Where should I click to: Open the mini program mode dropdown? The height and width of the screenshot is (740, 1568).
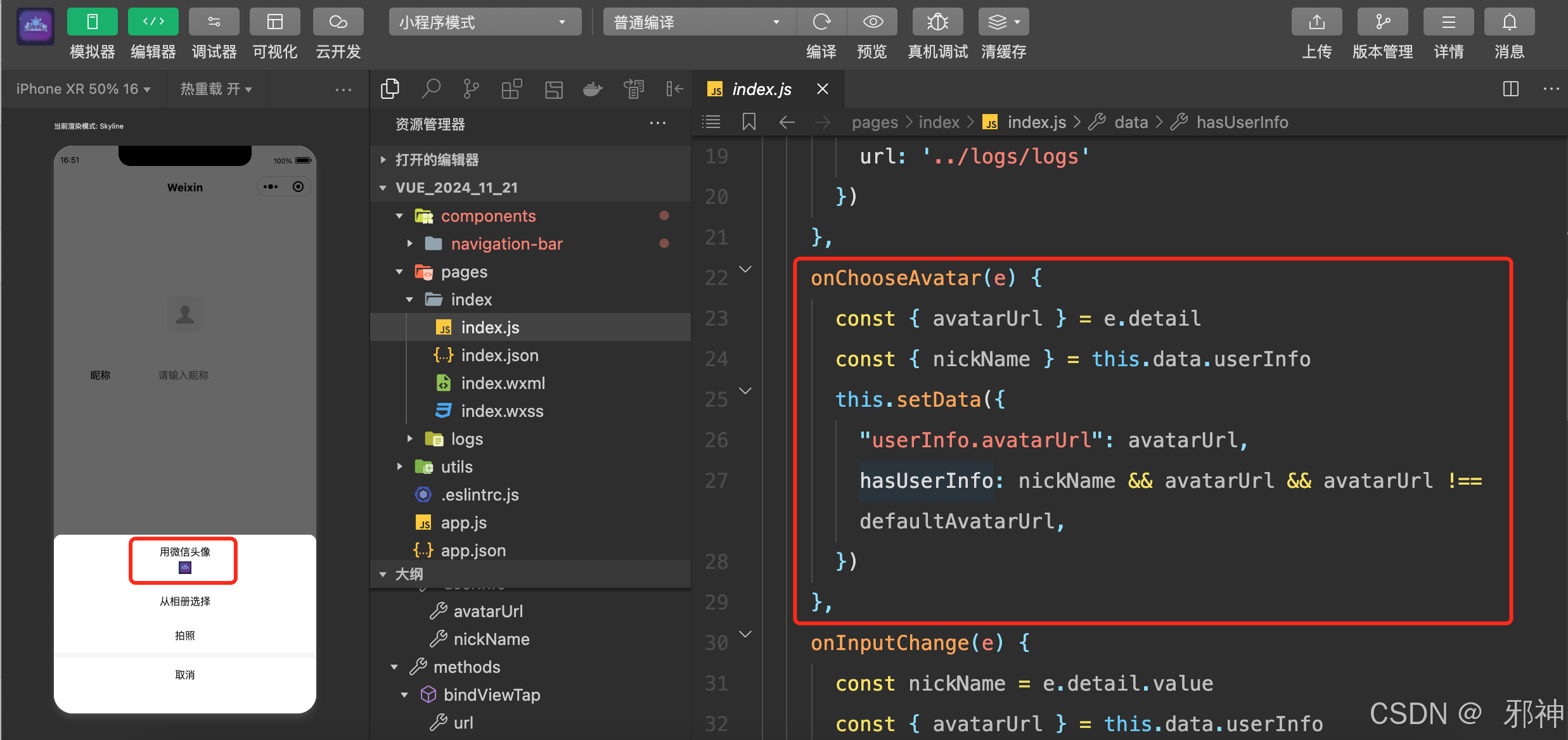(x=484, y=22)
